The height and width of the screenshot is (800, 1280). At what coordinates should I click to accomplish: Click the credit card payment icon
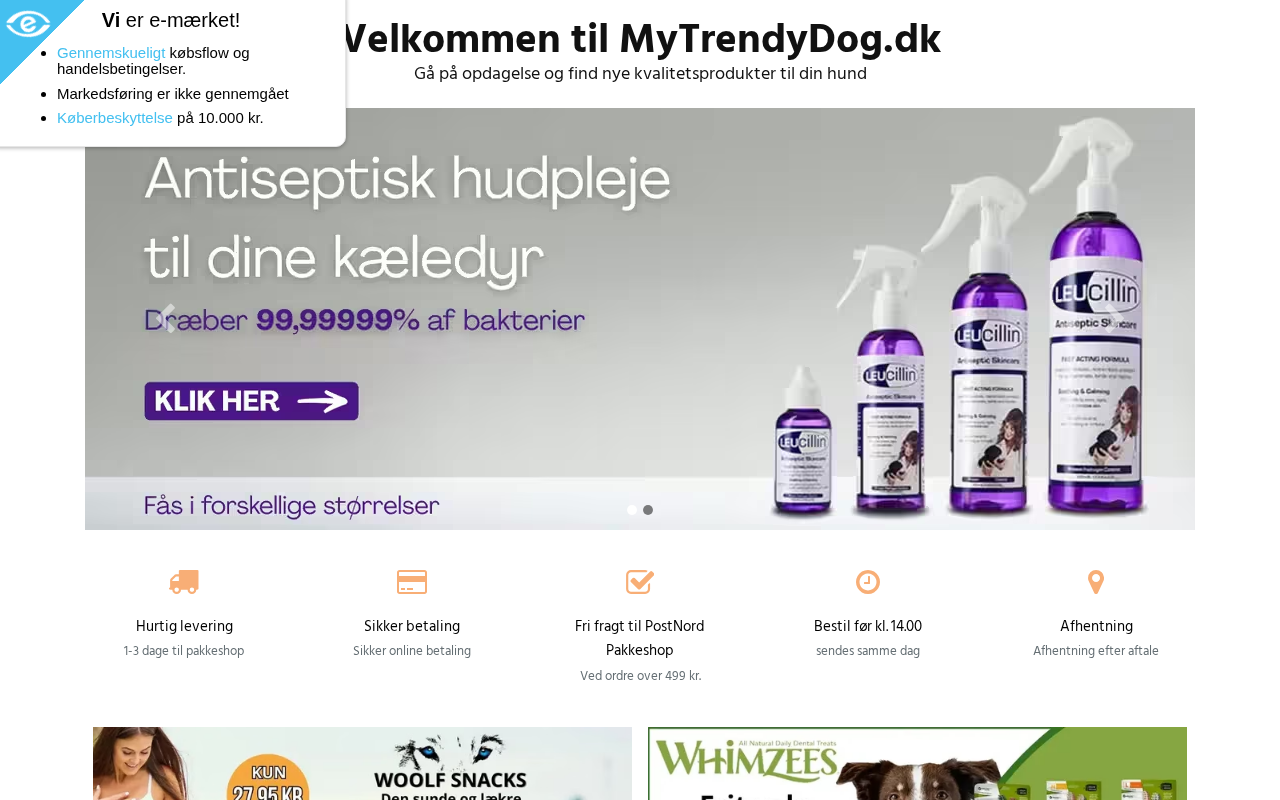pos(412,582)
